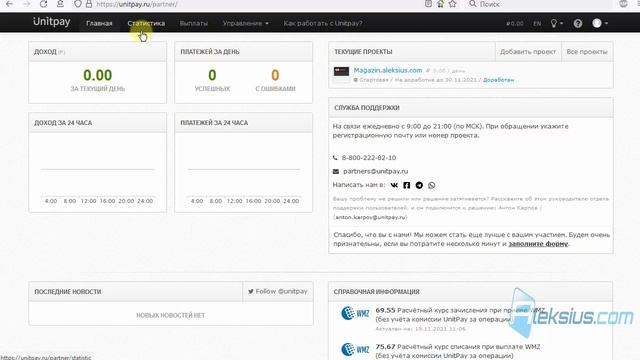Click the Доход за 24 часа chart

(98, 172)
